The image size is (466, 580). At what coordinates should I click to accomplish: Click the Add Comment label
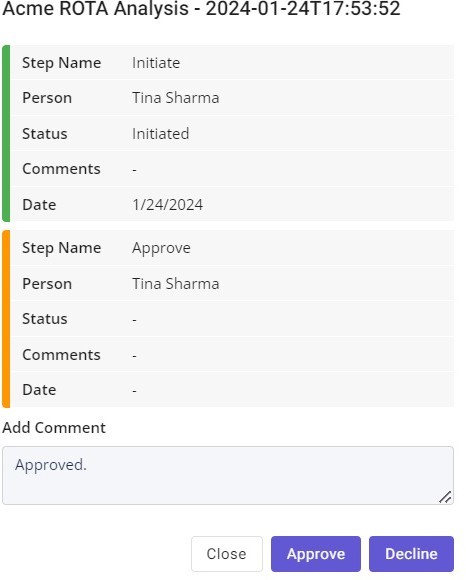(x=54, y=428)
